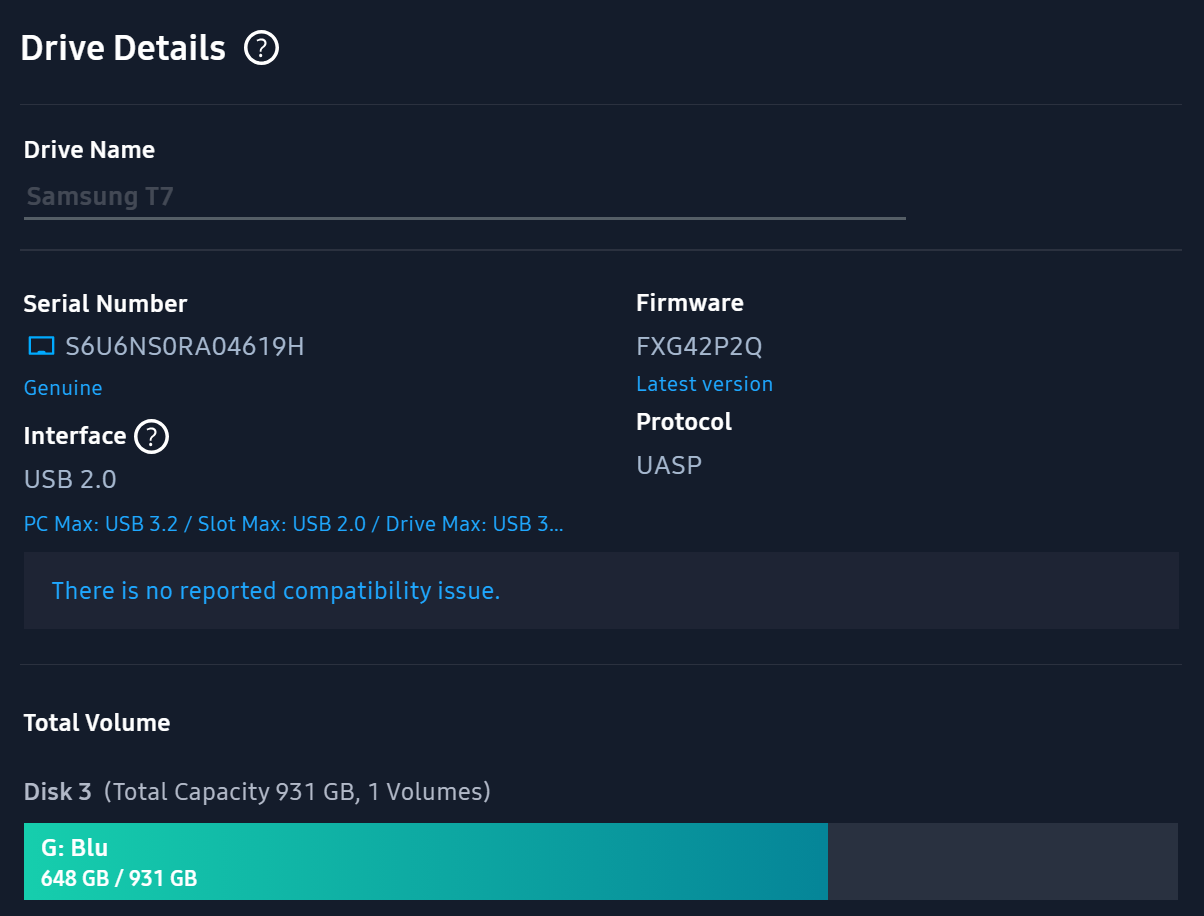Screen dimensions: 1204x916
Task: Click the Protocol label
Action: click(x=684, y=422)
